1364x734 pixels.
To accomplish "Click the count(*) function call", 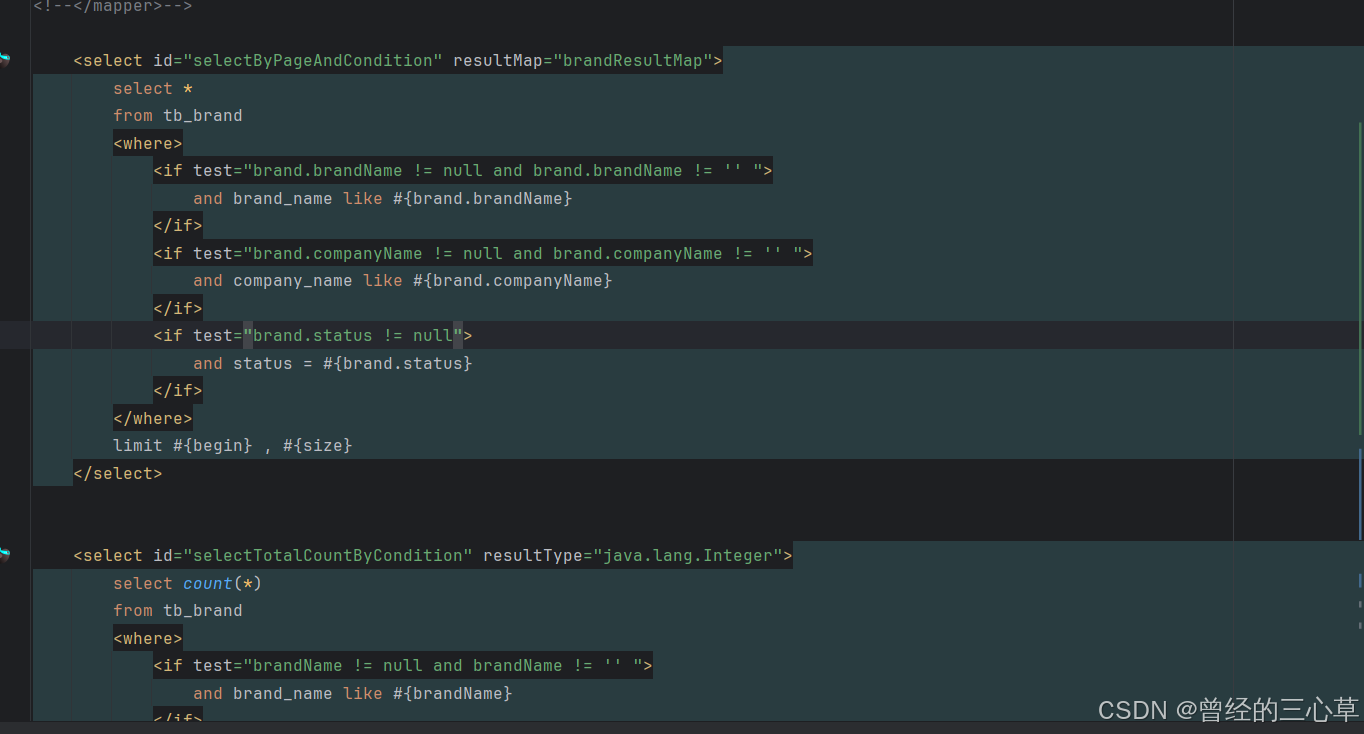I will 222,583.
